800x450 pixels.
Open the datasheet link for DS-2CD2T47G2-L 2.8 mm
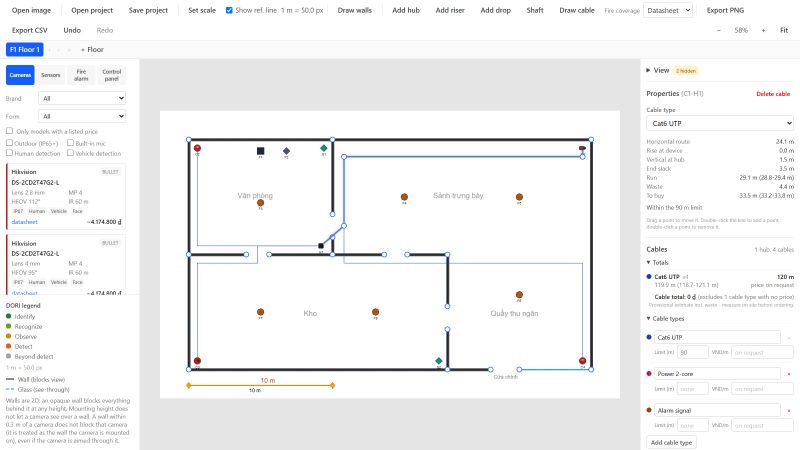click(x=24, y=222)
